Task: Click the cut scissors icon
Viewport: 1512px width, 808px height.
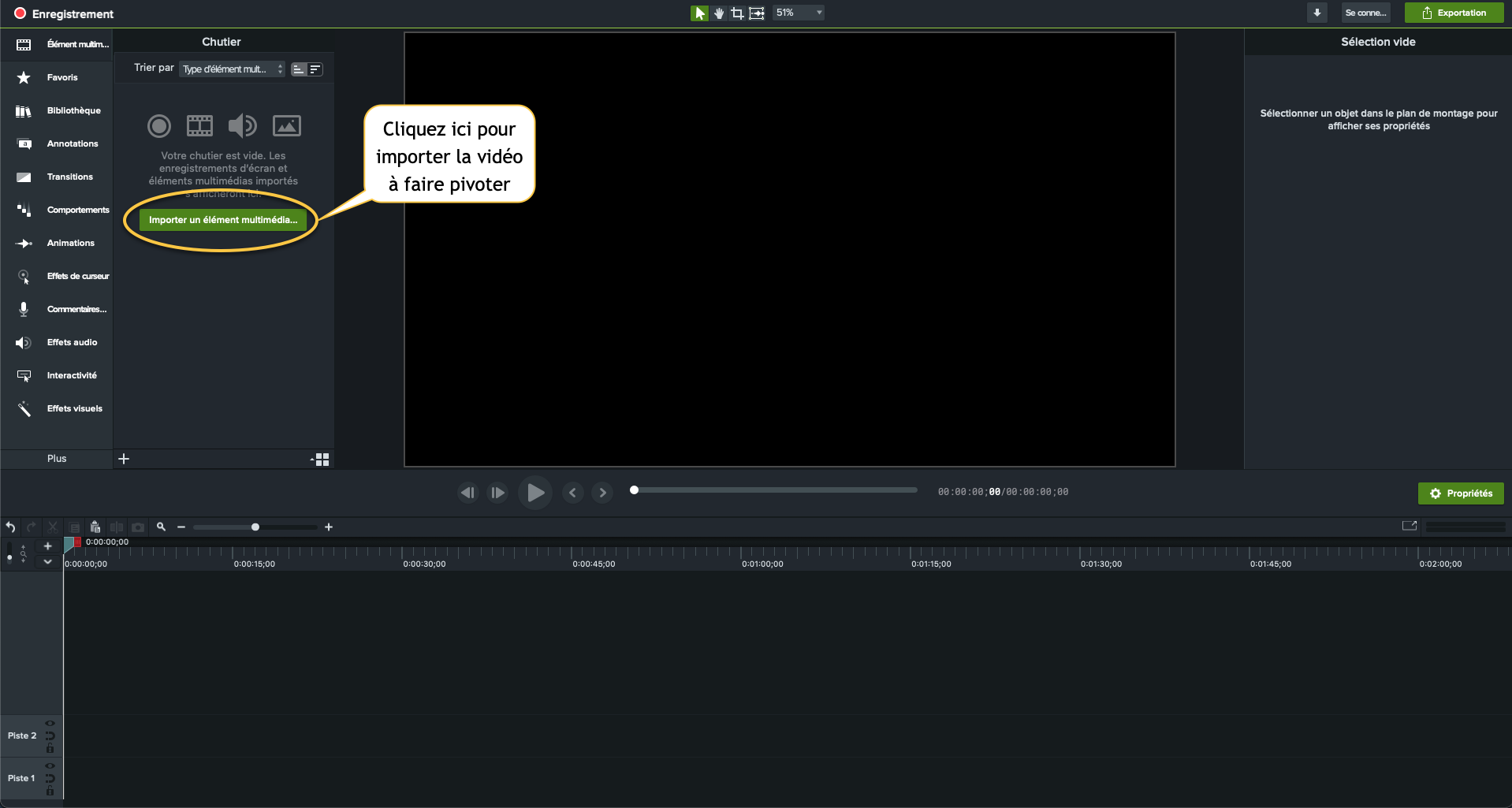Action: 53,527
